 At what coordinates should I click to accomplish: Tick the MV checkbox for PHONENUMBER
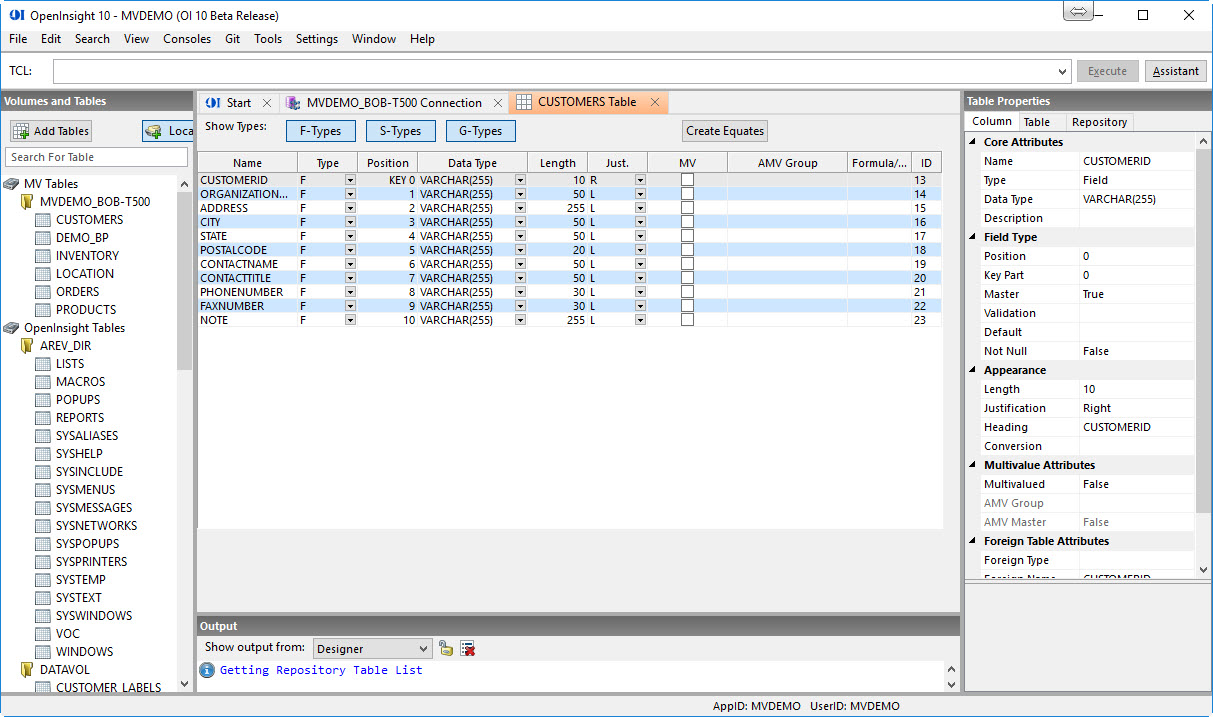(x=687, y=292)
